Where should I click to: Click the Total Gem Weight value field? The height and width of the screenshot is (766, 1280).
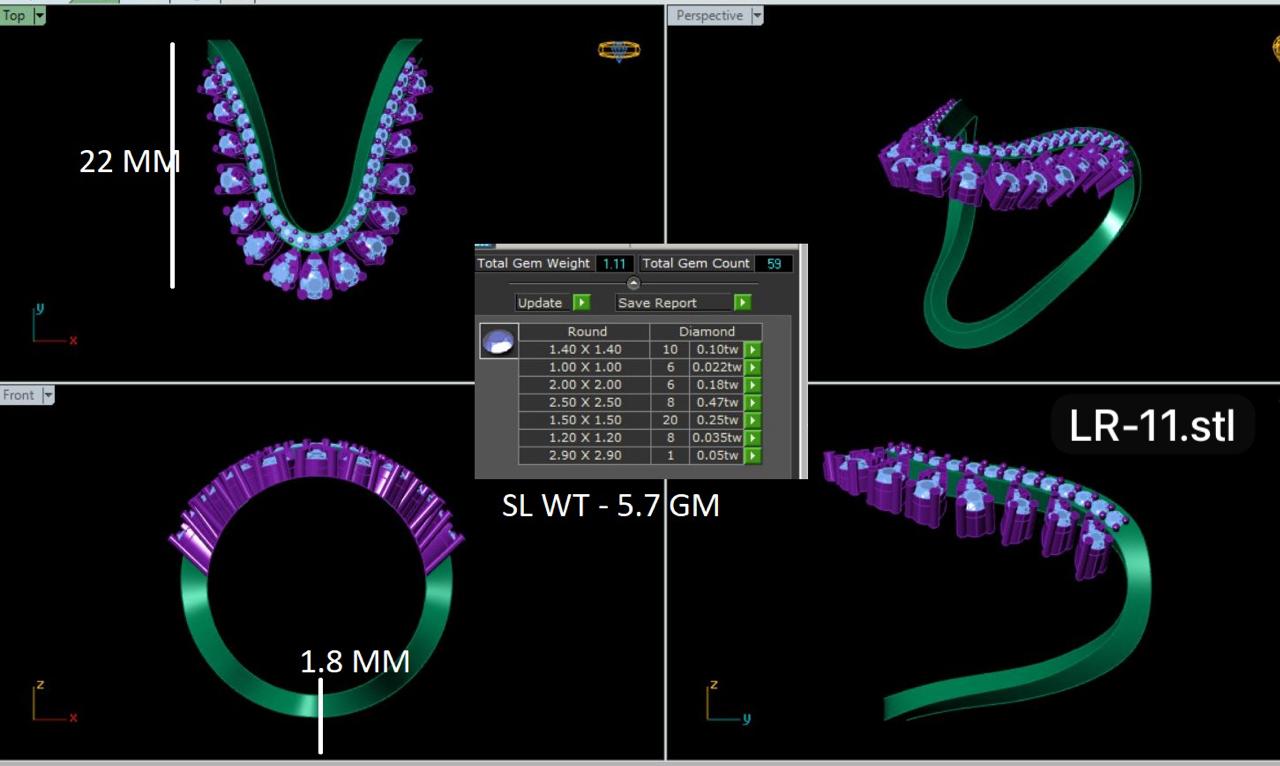point(614,263)
